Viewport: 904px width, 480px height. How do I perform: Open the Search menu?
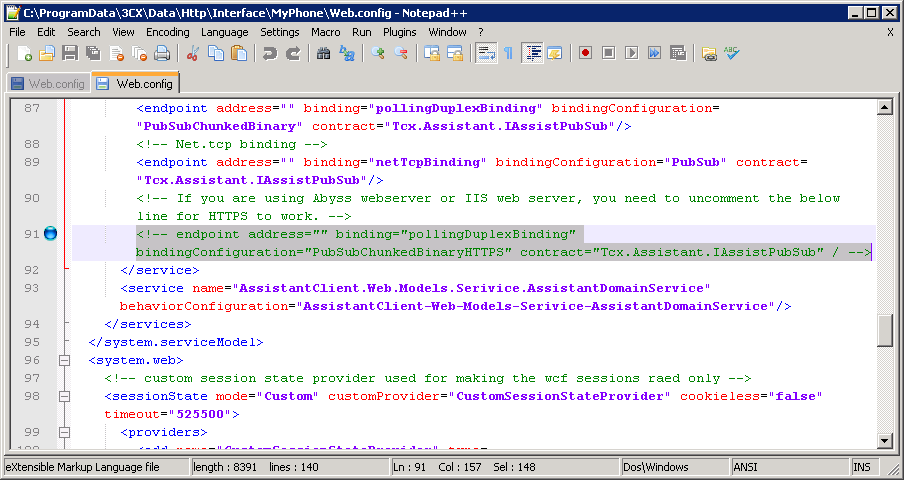[x=84, y=32]
